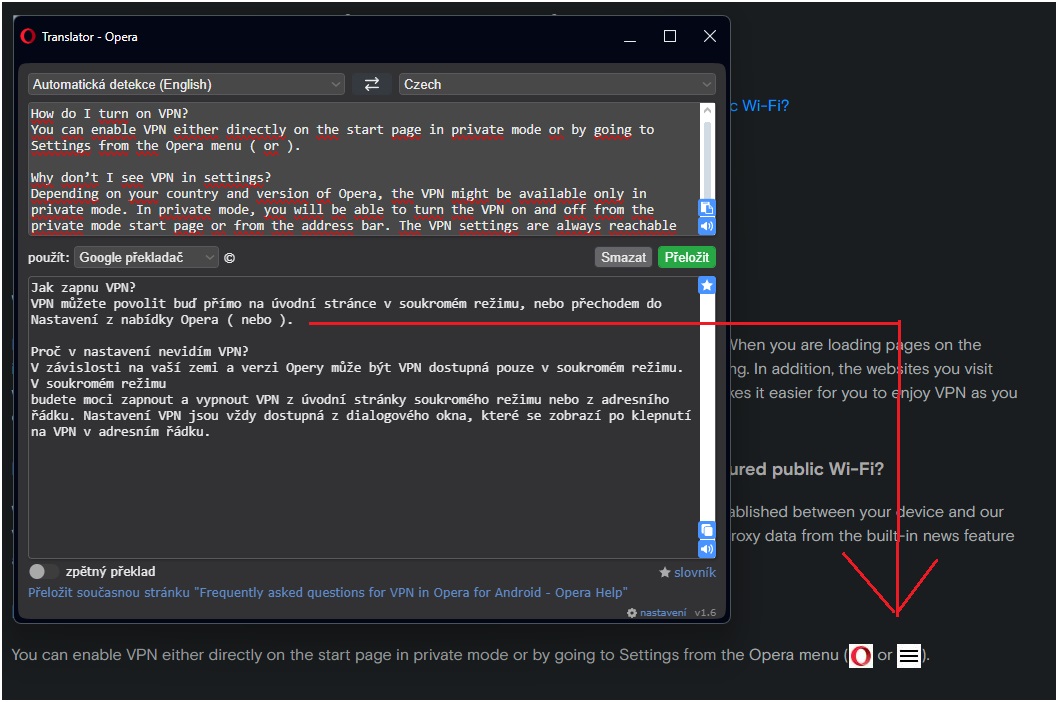Click the 'ured public Wi-Fi?' heading on background page
1058x702 pixels.
pyautogui.click(x=807, y=469)
